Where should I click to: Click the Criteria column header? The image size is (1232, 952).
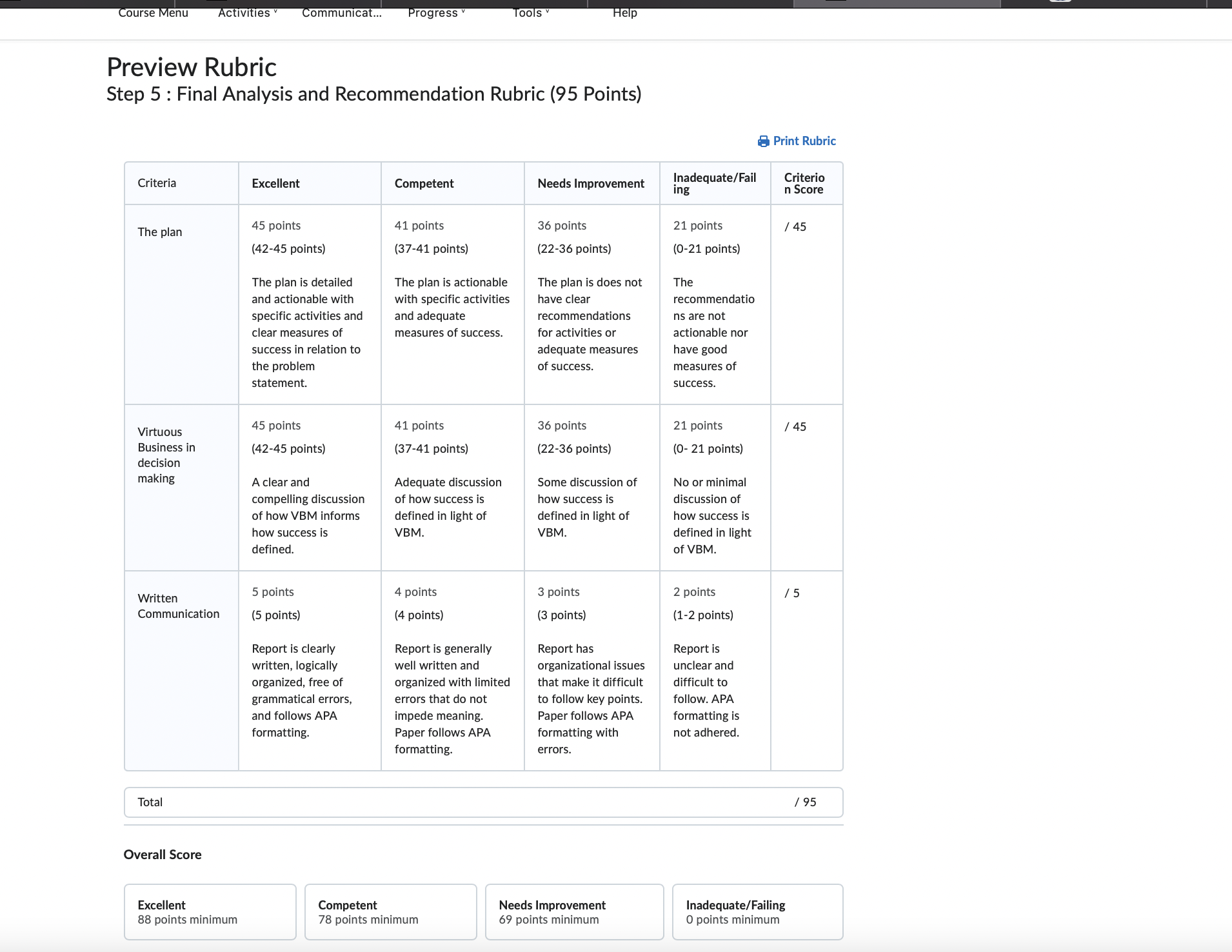click(182, 183)
